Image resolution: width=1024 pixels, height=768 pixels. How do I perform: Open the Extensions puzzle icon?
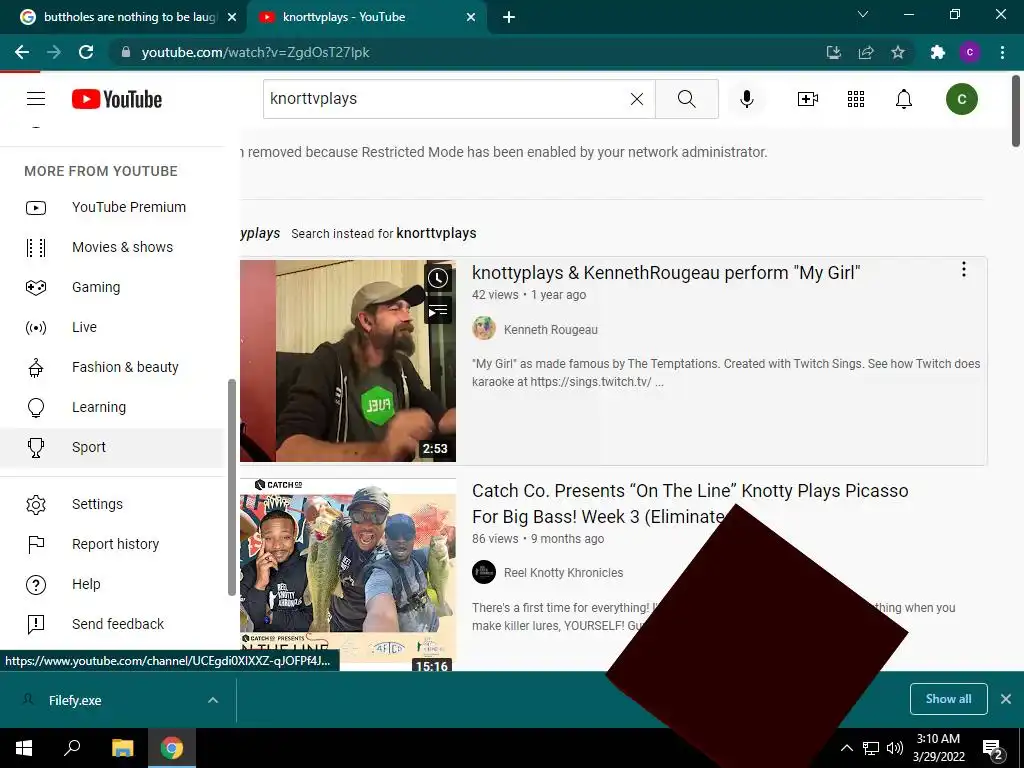tap(938, 52)
